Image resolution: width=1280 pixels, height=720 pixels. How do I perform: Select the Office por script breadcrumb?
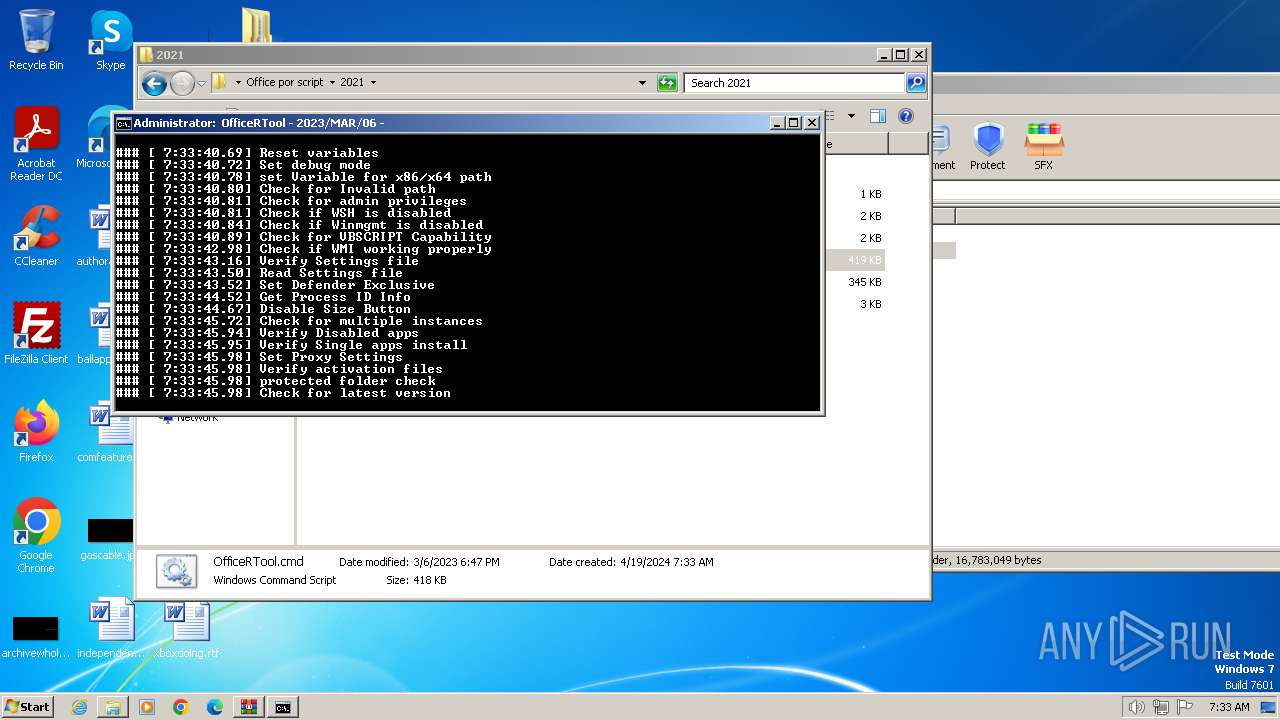285,83
